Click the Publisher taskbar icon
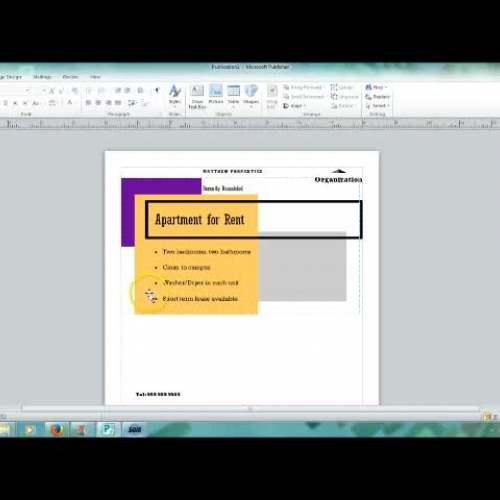The image size is (500, 500). [108, 430]
